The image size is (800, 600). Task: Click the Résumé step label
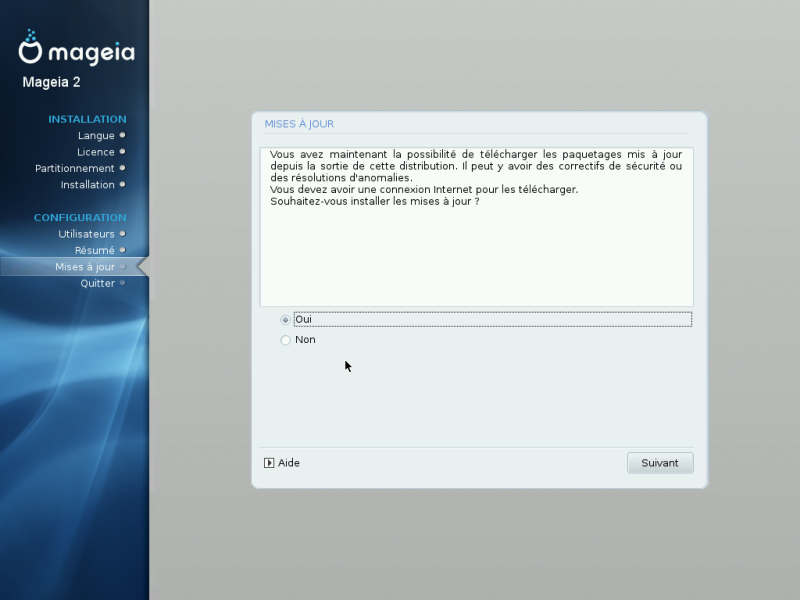coord(94,251)
